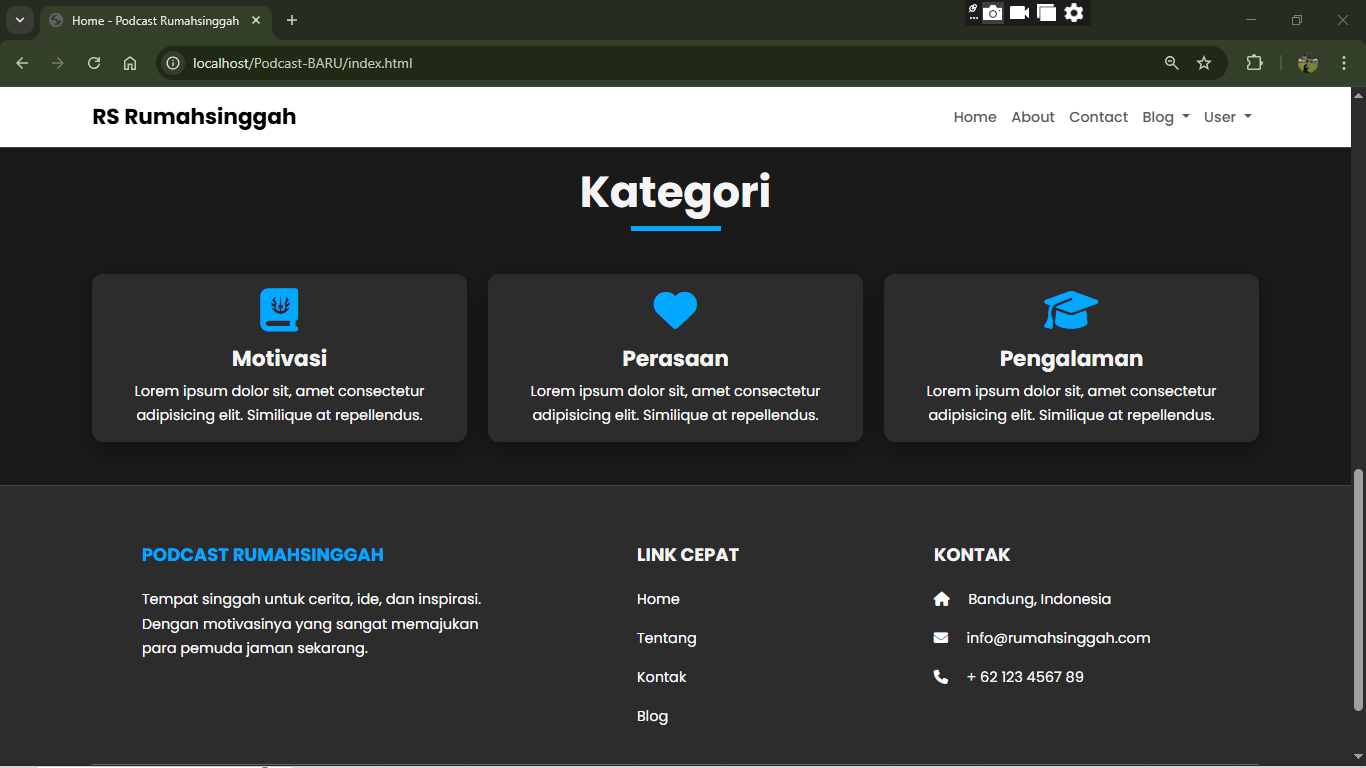Select Contact in the navigation bar
This screenshot has width=1366, height=768.
tap(1098, 117)
